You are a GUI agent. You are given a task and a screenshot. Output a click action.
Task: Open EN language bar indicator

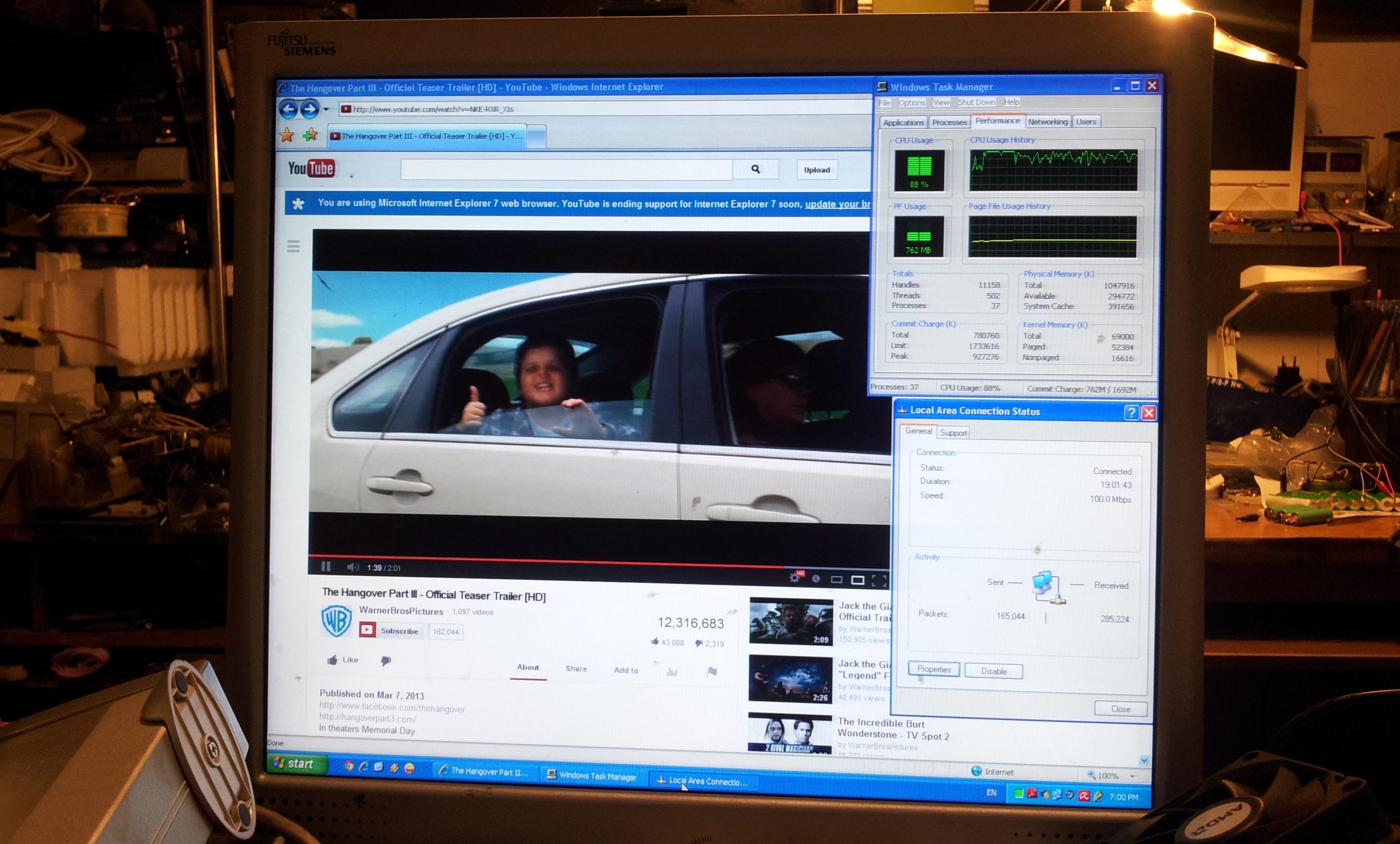pyautogui.click(x=992, y=792)
